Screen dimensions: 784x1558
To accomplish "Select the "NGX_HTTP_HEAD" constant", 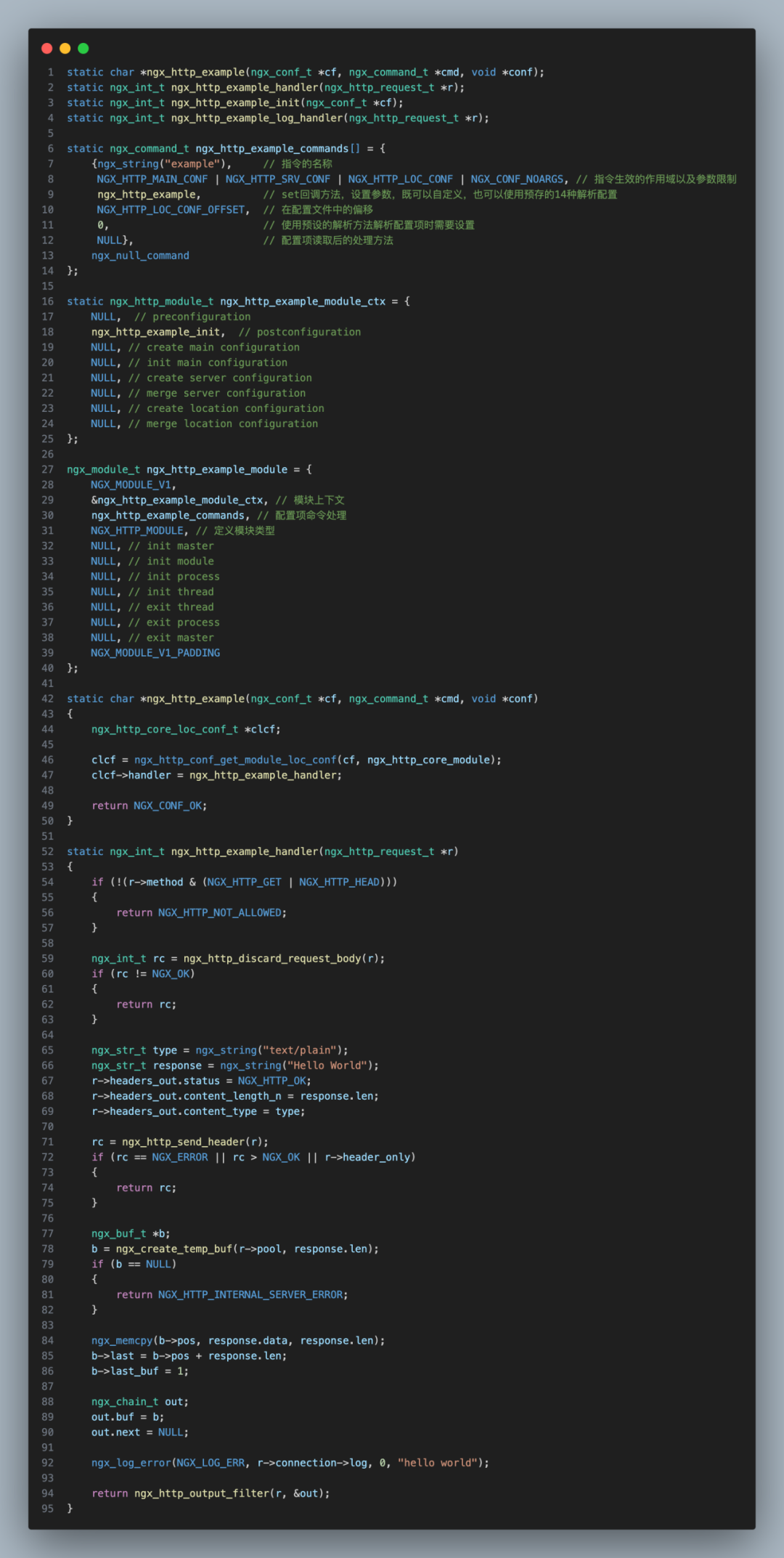I will [340, 883].
